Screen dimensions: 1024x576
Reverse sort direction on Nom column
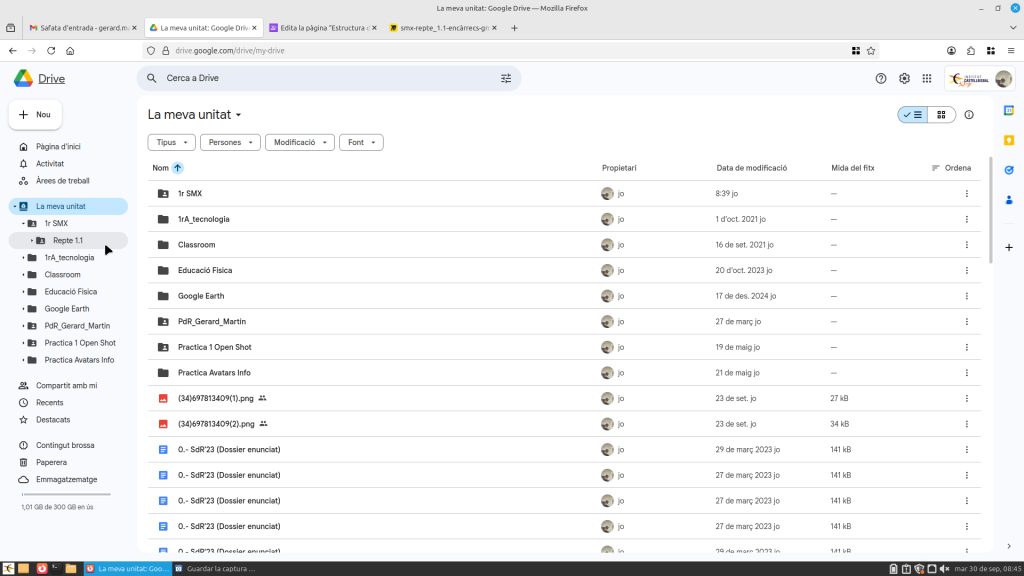tap(178, 168)
